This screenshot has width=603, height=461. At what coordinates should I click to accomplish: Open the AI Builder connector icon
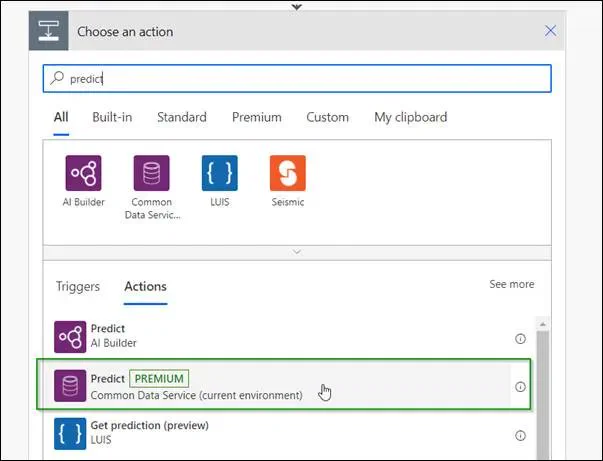point(83,173)
